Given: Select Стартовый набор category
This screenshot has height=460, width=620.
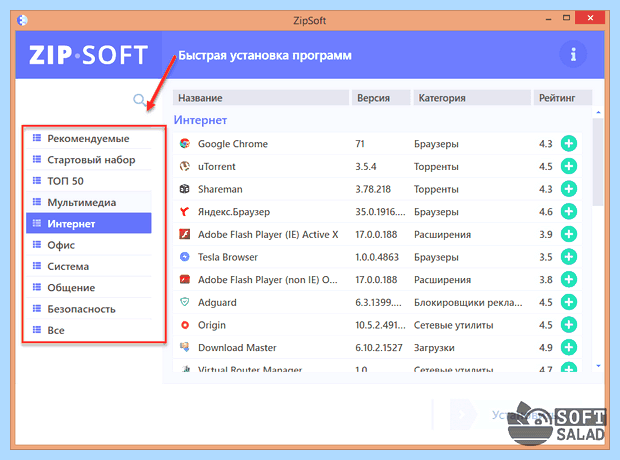Looking at the screenshot, I should pos(89,160).
